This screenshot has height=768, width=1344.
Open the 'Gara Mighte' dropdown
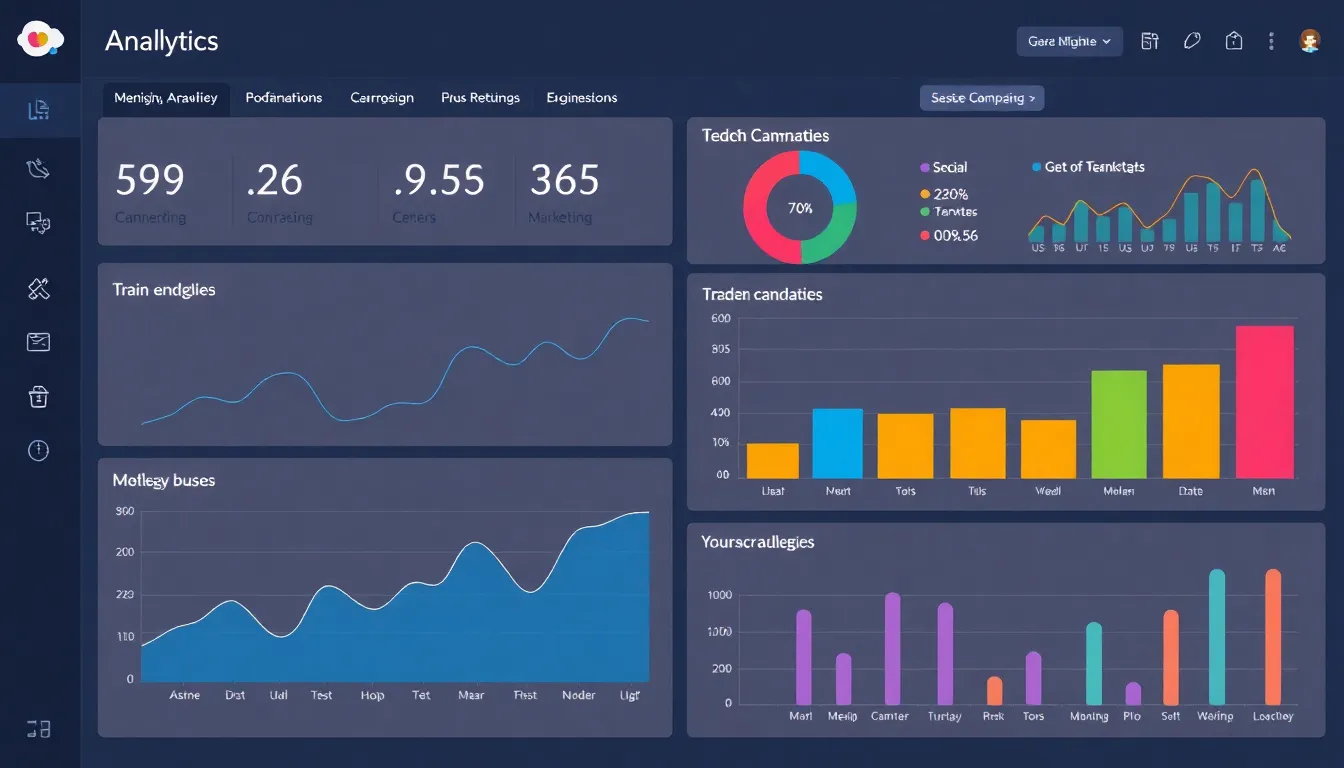point(1069,41)
